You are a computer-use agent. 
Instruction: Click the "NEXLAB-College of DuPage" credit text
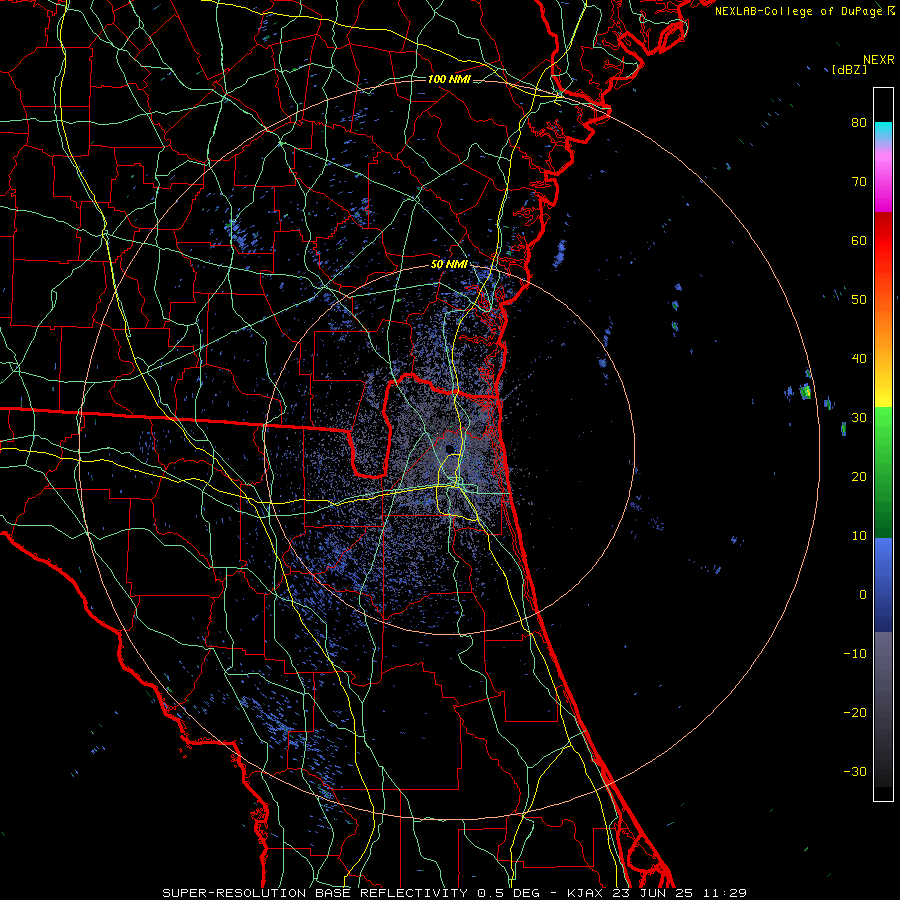click(800, 11)
